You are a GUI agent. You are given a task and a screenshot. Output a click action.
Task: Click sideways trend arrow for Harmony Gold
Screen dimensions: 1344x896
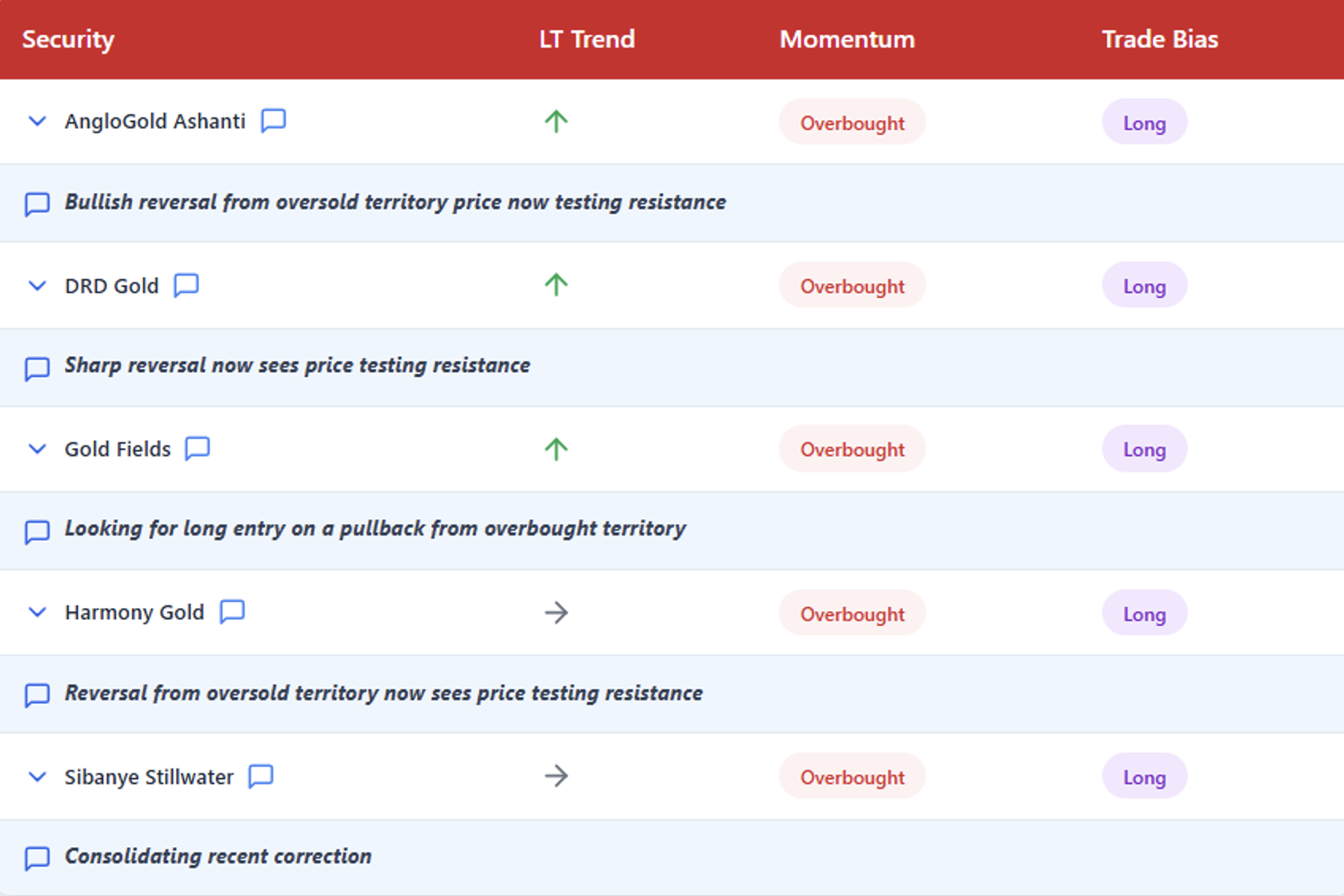[556, 612]
